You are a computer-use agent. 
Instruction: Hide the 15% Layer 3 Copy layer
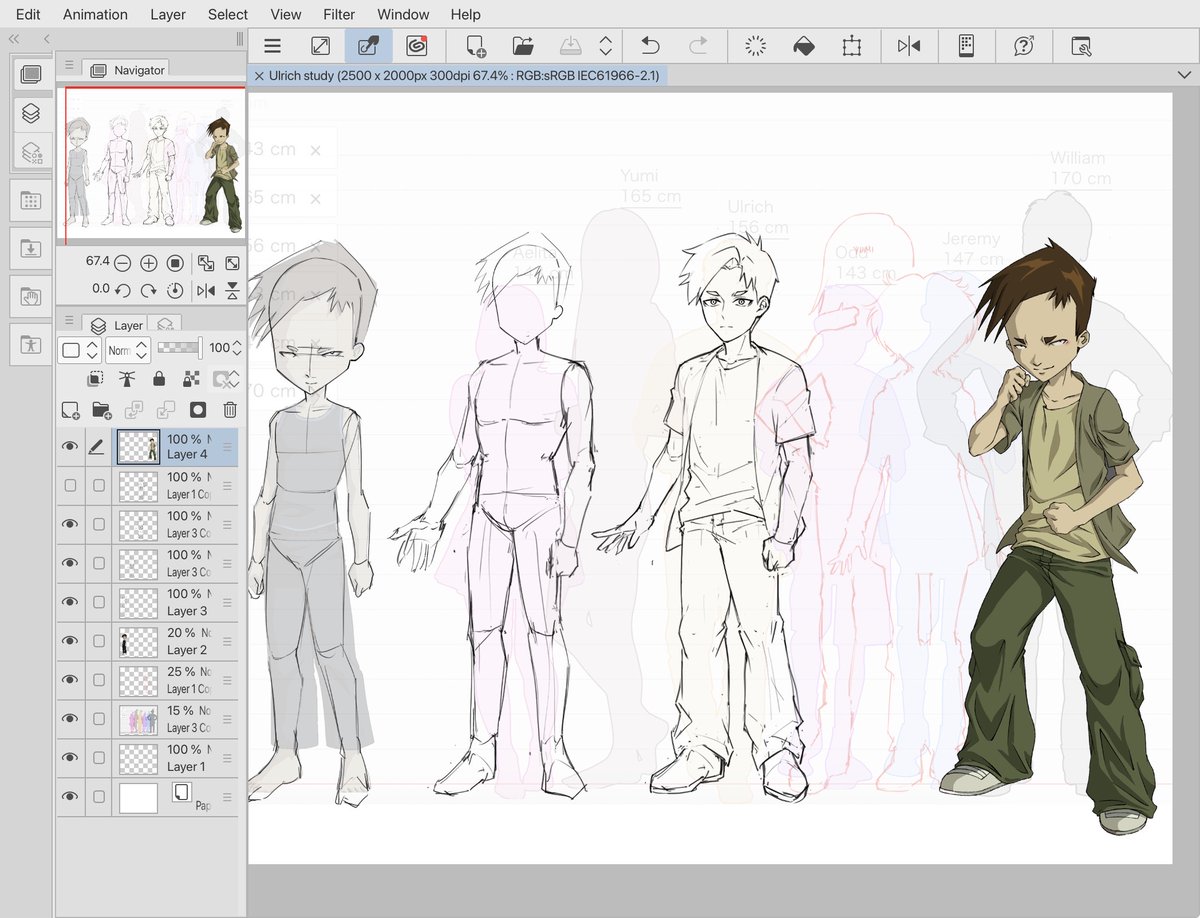tap(70, 719)
